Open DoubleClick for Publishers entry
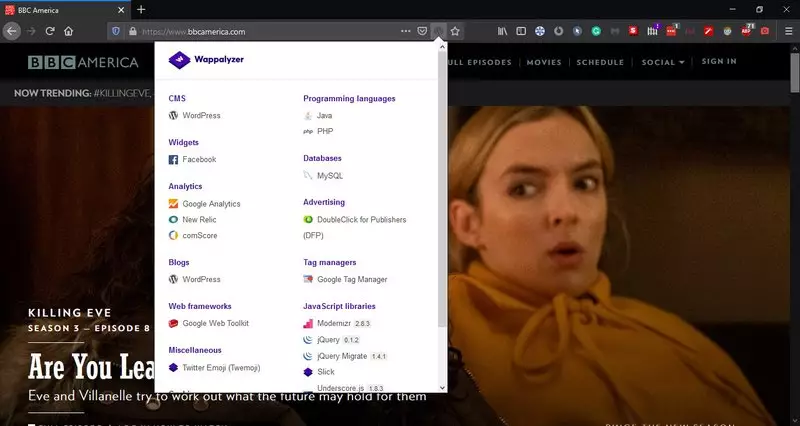Image resolution: width=800 pixels, height=426 pixels. click(x=355, y=227)
